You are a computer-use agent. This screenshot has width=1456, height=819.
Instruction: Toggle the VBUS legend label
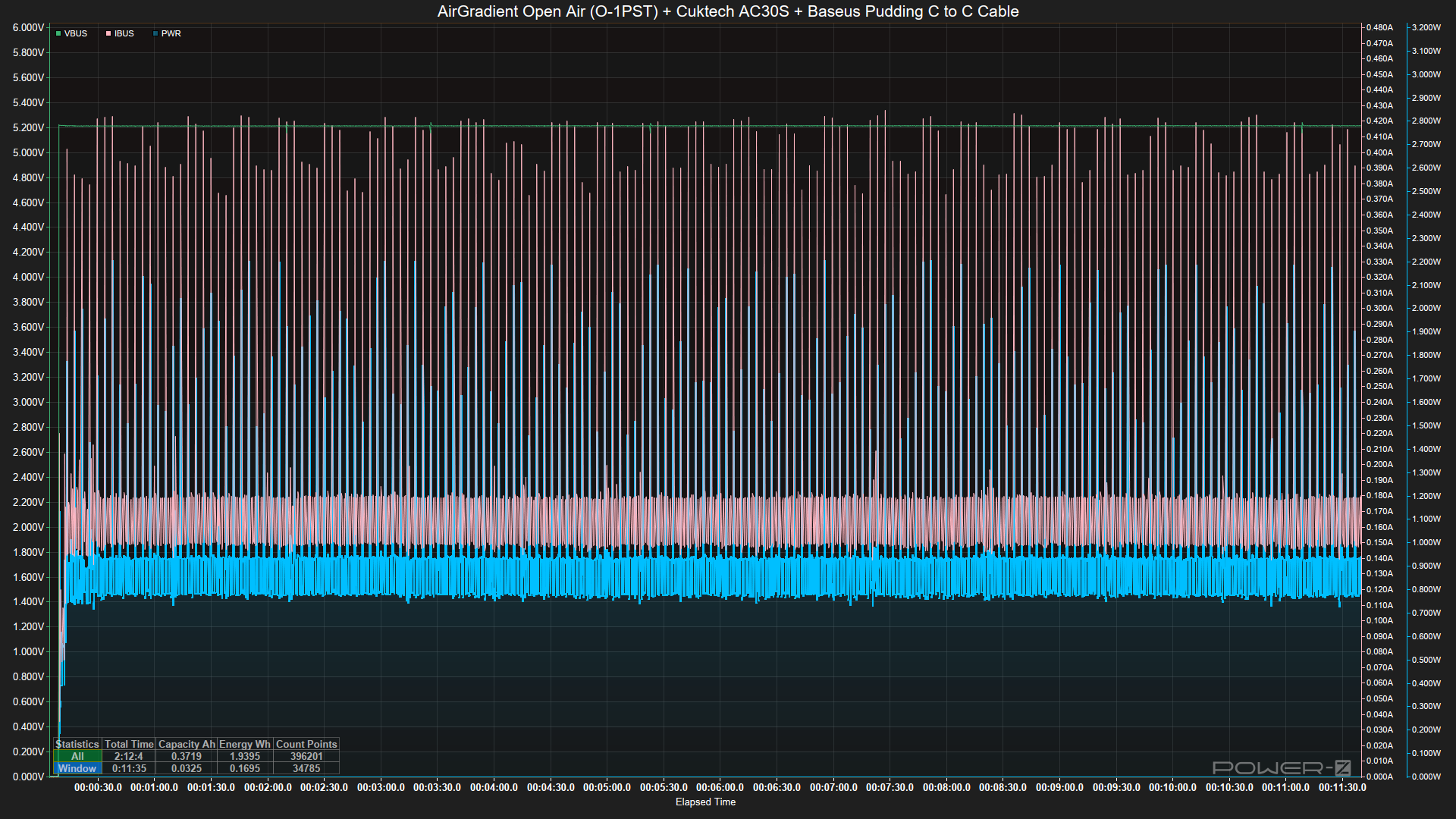tap(76, 33)
